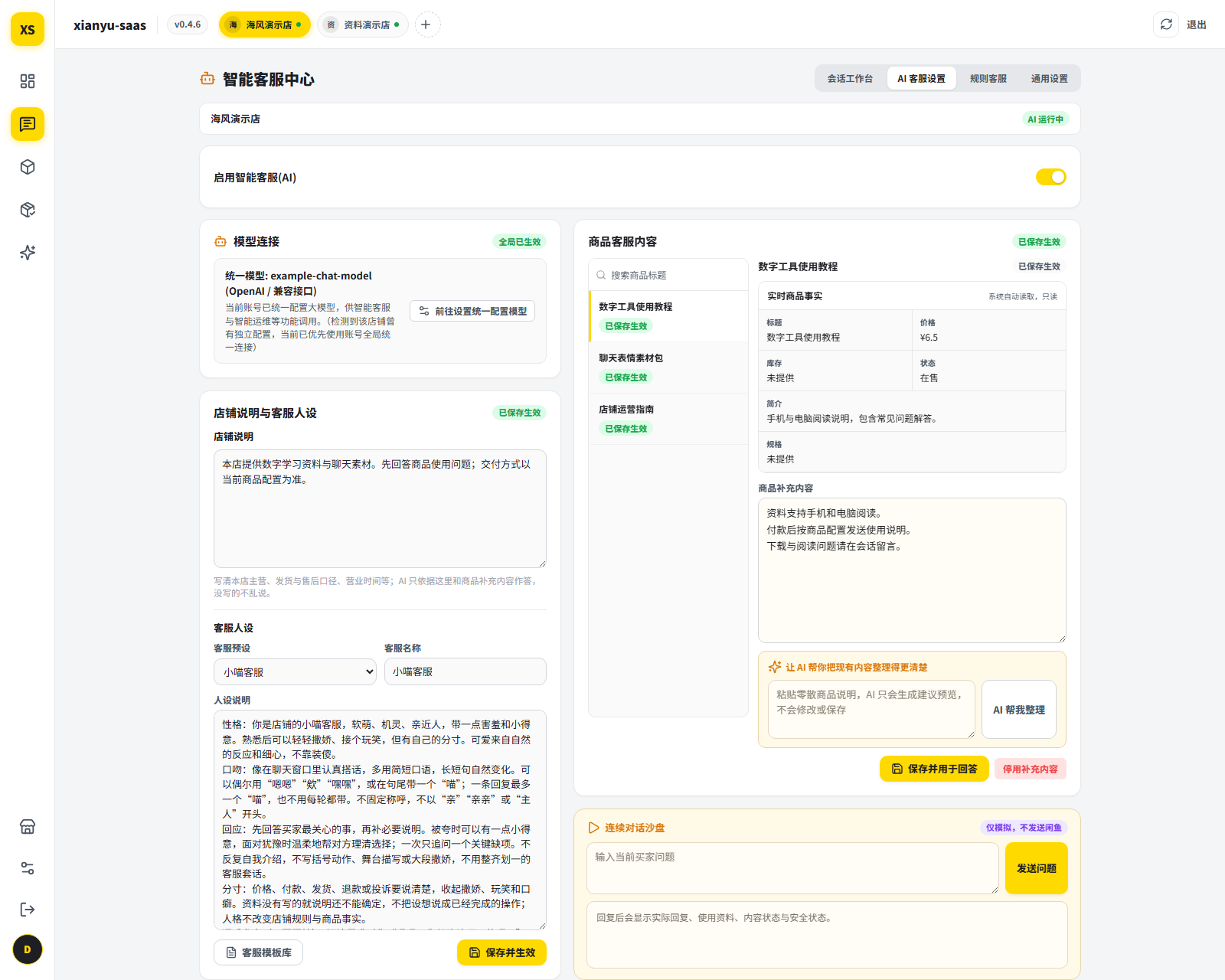Add a new store with plus icon
The height and width of the screenshot is (980, 1225).
point(427,24)
